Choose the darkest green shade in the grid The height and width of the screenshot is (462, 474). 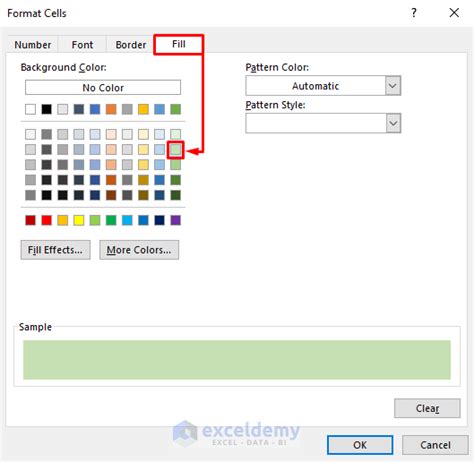pyautogui.click(x=176, y=195)
